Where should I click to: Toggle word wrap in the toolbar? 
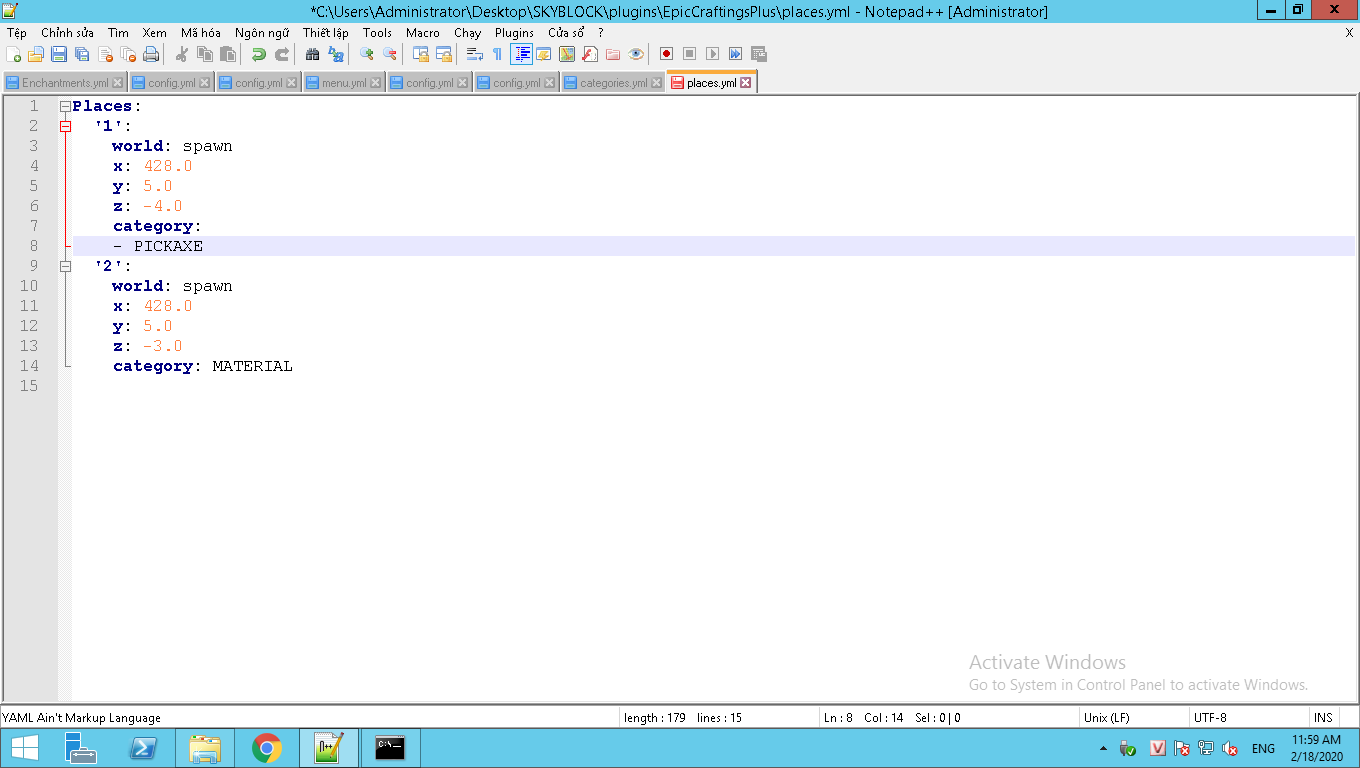(475, 54)
